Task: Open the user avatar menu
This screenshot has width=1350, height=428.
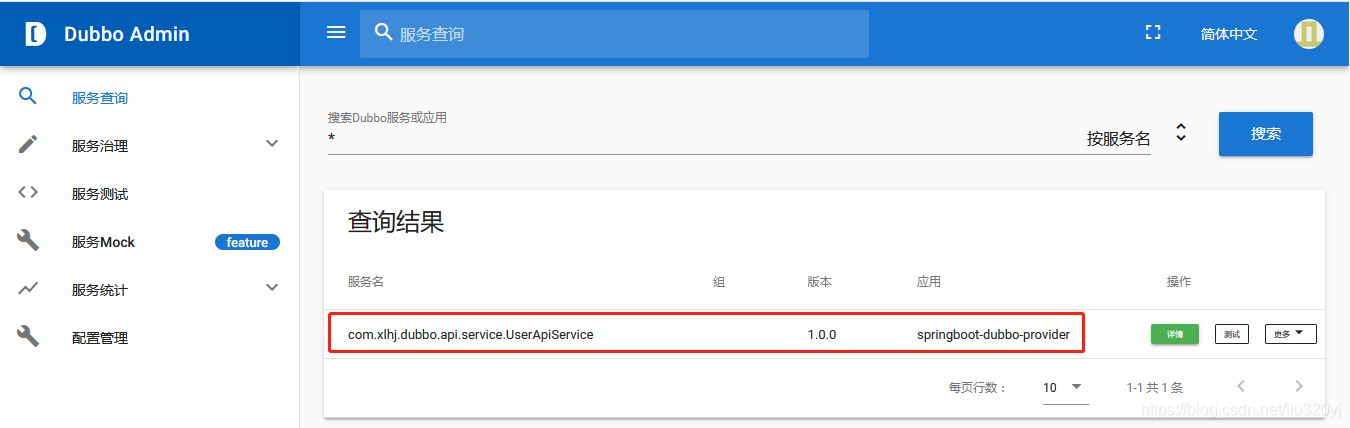Action: tap(1308, 33)
